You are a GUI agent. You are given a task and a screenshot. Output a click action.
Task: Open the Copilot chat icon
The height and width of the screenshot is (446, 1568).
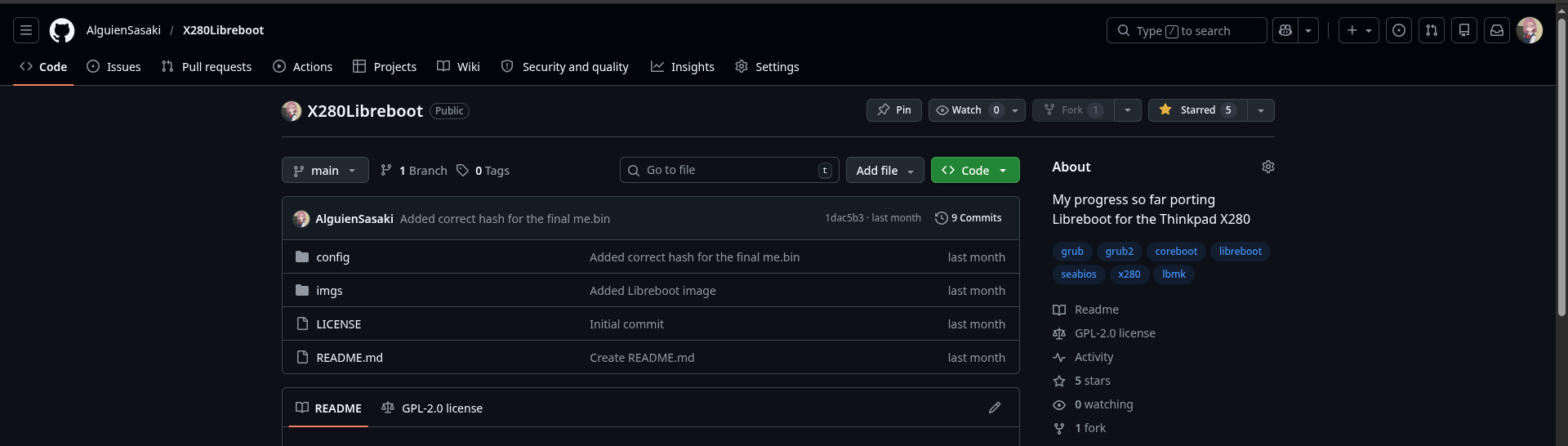click(x=1285, y=30)
